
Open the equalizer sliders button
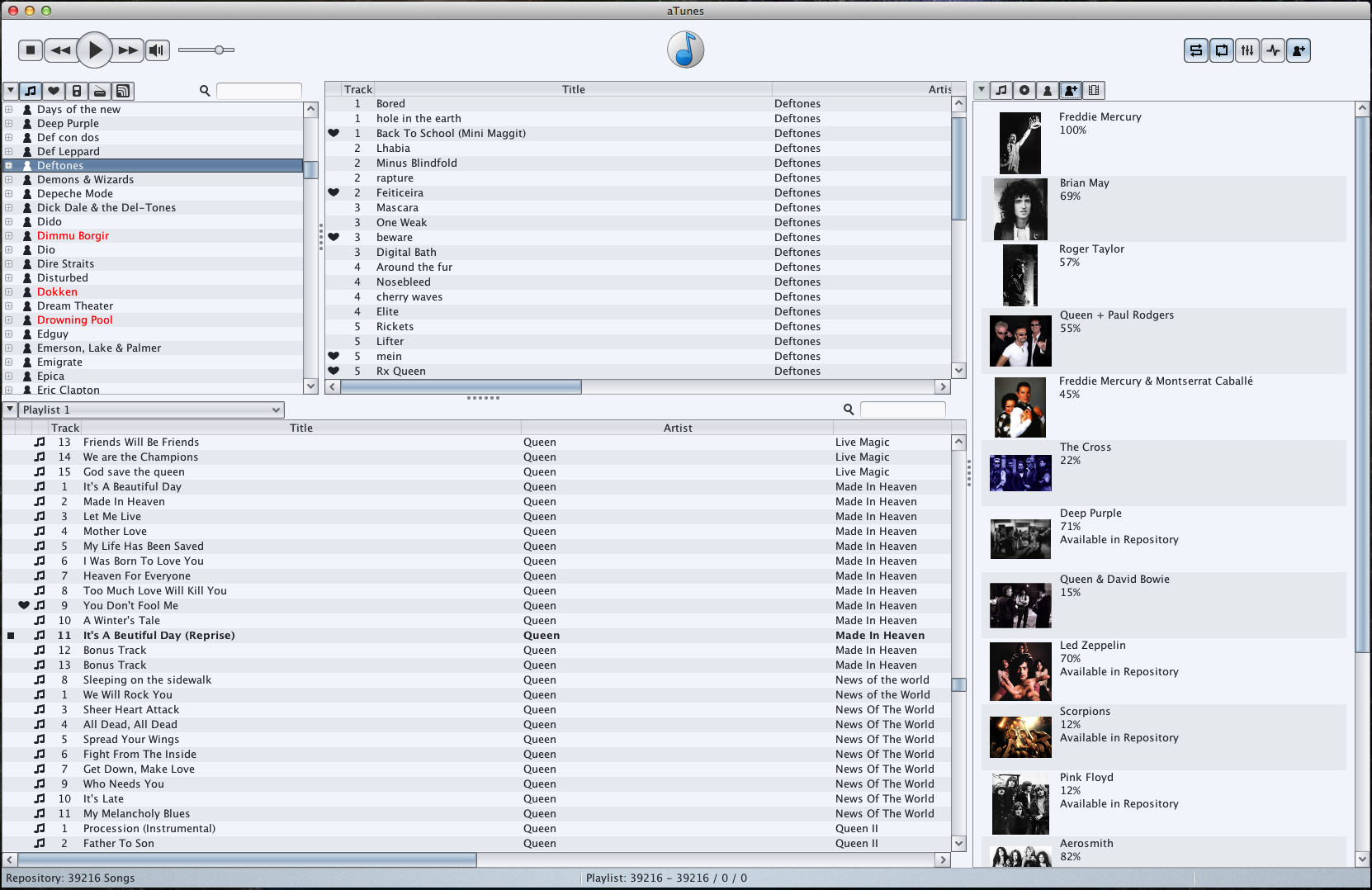1247,50
